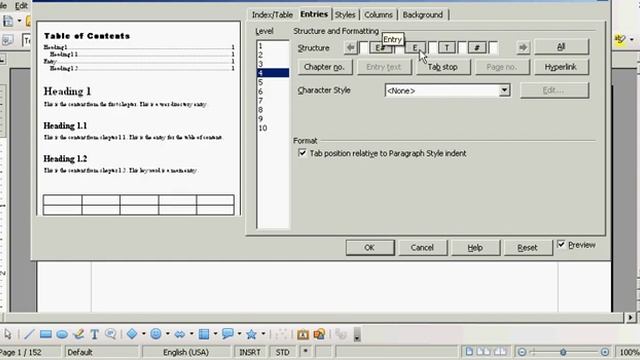
Task: Click the book view layout icon
Action: [500, 351]
